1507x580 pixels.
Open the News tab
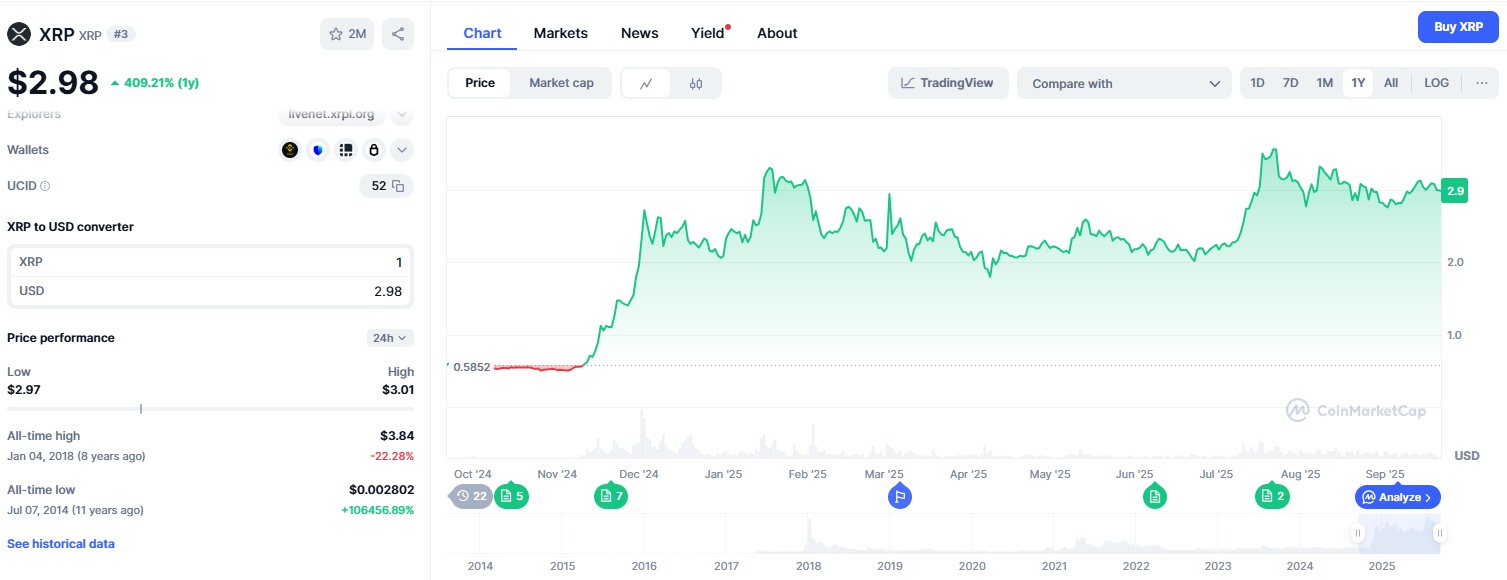click(x=640, y=33)
